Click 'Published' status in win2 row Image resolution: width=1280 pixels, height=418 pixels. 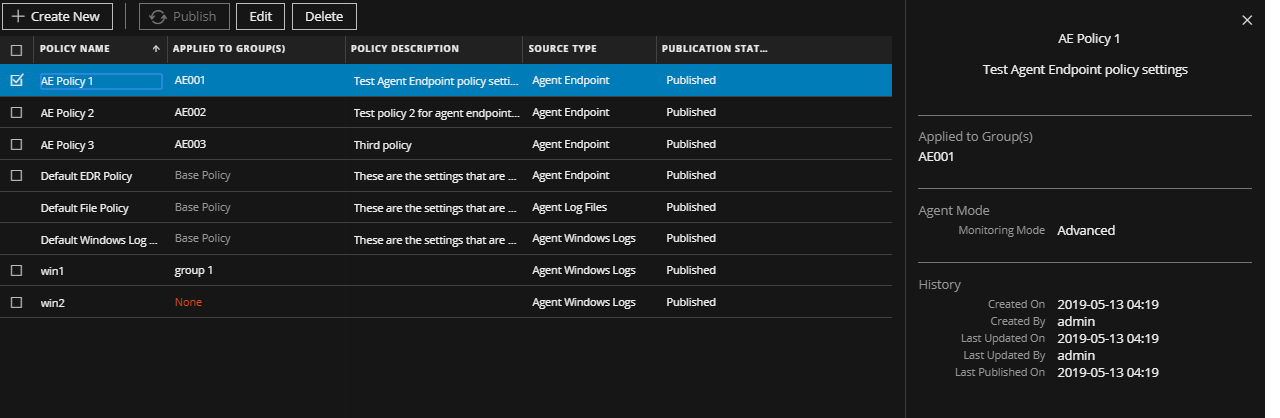click(x=691, y=302)
